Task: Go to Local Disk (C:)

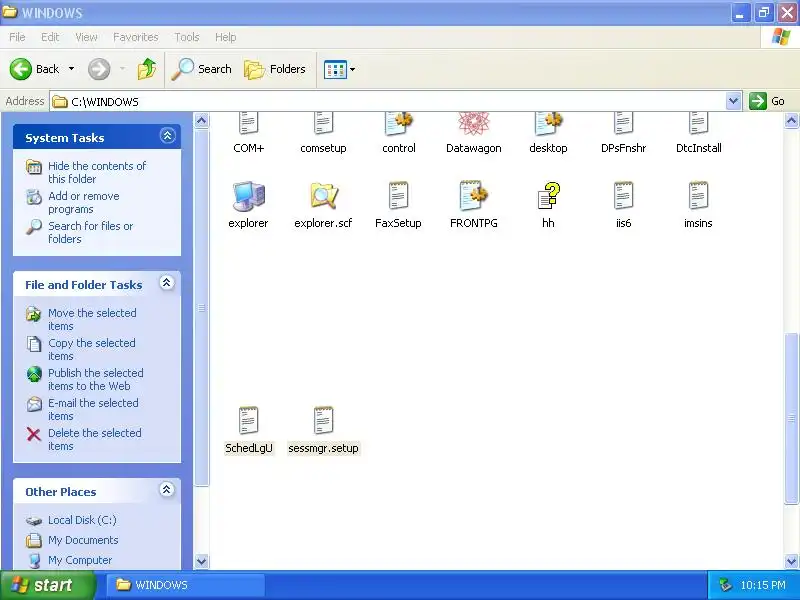Action: pyautogui.click(x=82, y=520)
